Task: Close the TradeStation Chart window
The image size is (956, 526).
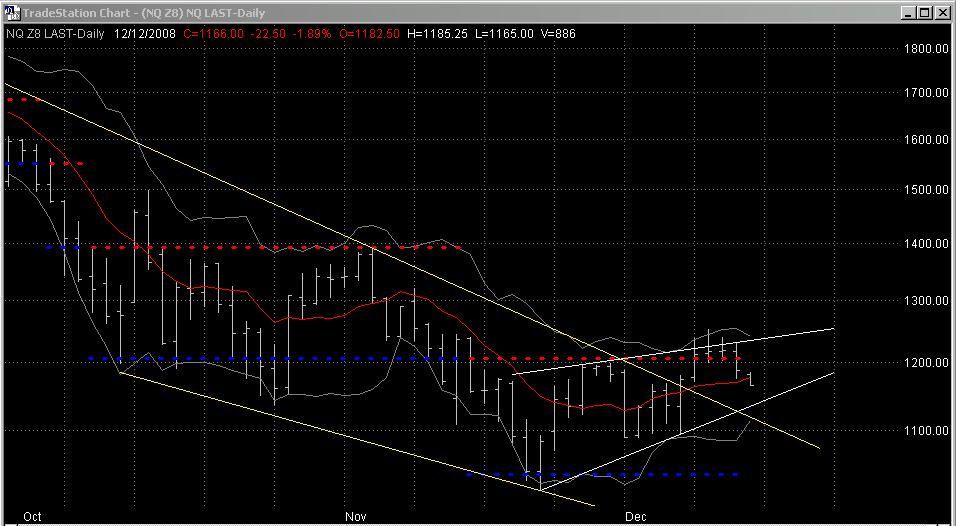Action: click(942, 12)
